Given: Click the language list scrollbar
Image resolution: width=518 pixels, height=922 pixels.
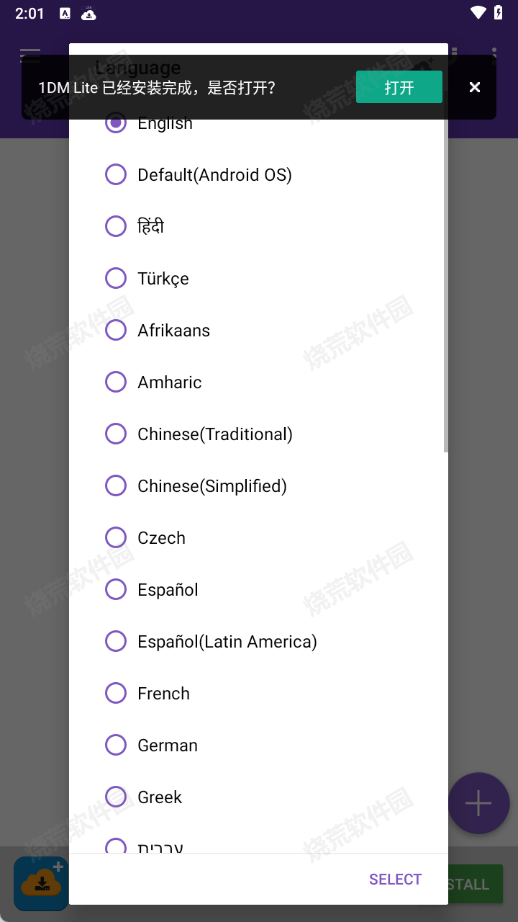Looking at the screenshot, I should [x=445, y=282].
